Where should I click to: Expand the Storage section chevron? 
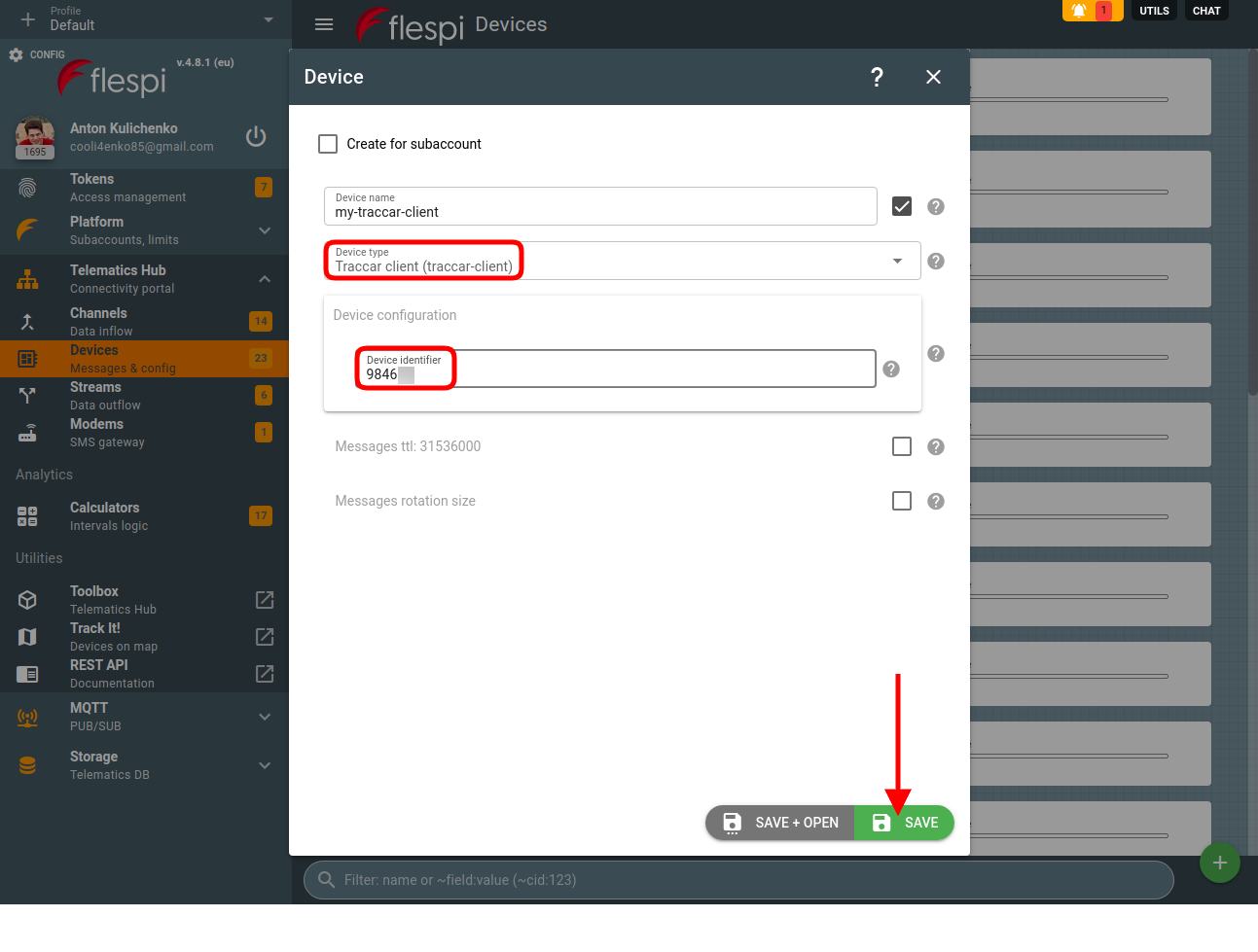[x=265, y=765]
